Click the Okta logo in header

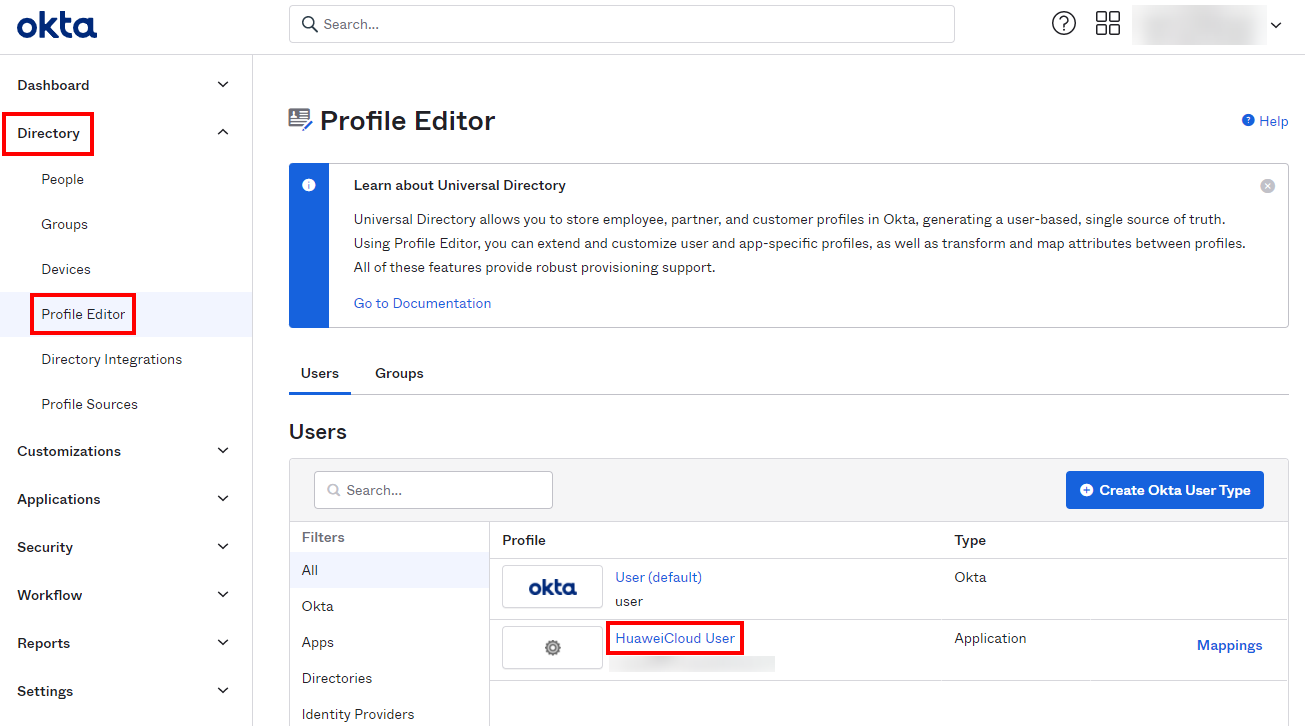click(57, 25)
